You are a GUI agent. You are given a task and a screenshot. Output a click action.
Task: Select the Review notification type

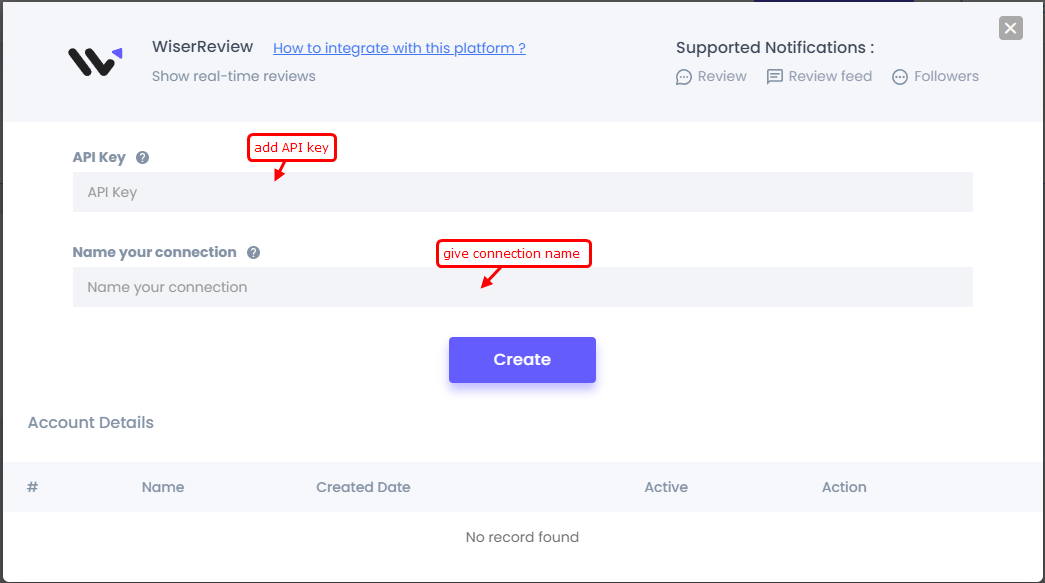[x=711, y=76]
